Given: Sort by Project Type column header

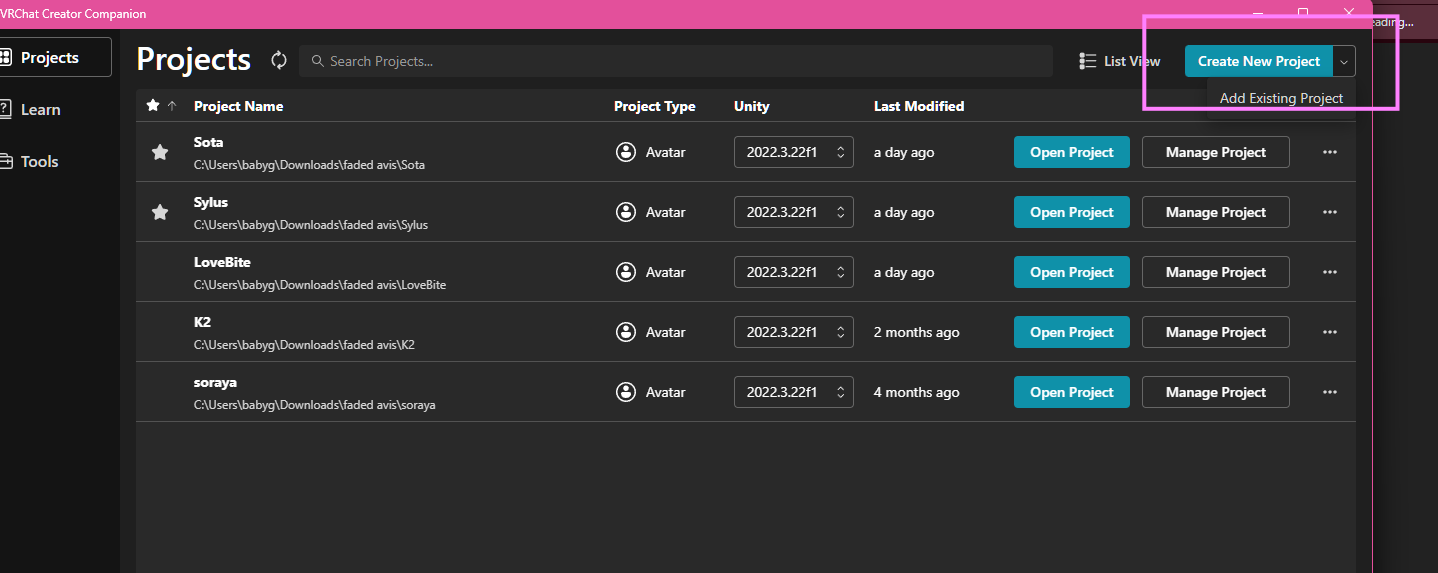Looking at the screenshot, I should [654, 106].
